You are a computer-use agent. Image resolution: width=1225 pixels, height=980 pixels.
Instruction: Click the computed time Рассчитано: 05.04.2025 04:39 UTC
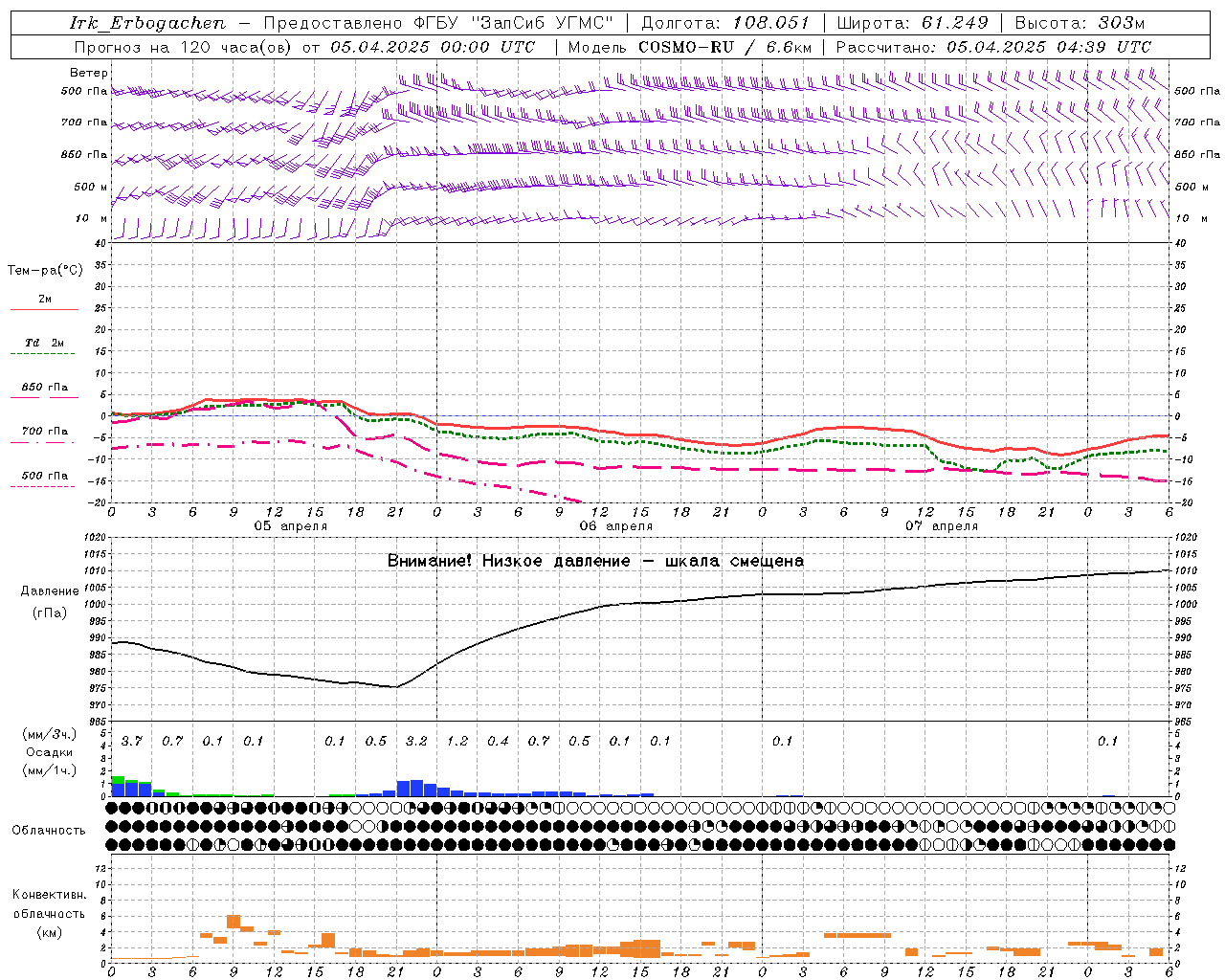pyautogui.click(x=993, y=47)
